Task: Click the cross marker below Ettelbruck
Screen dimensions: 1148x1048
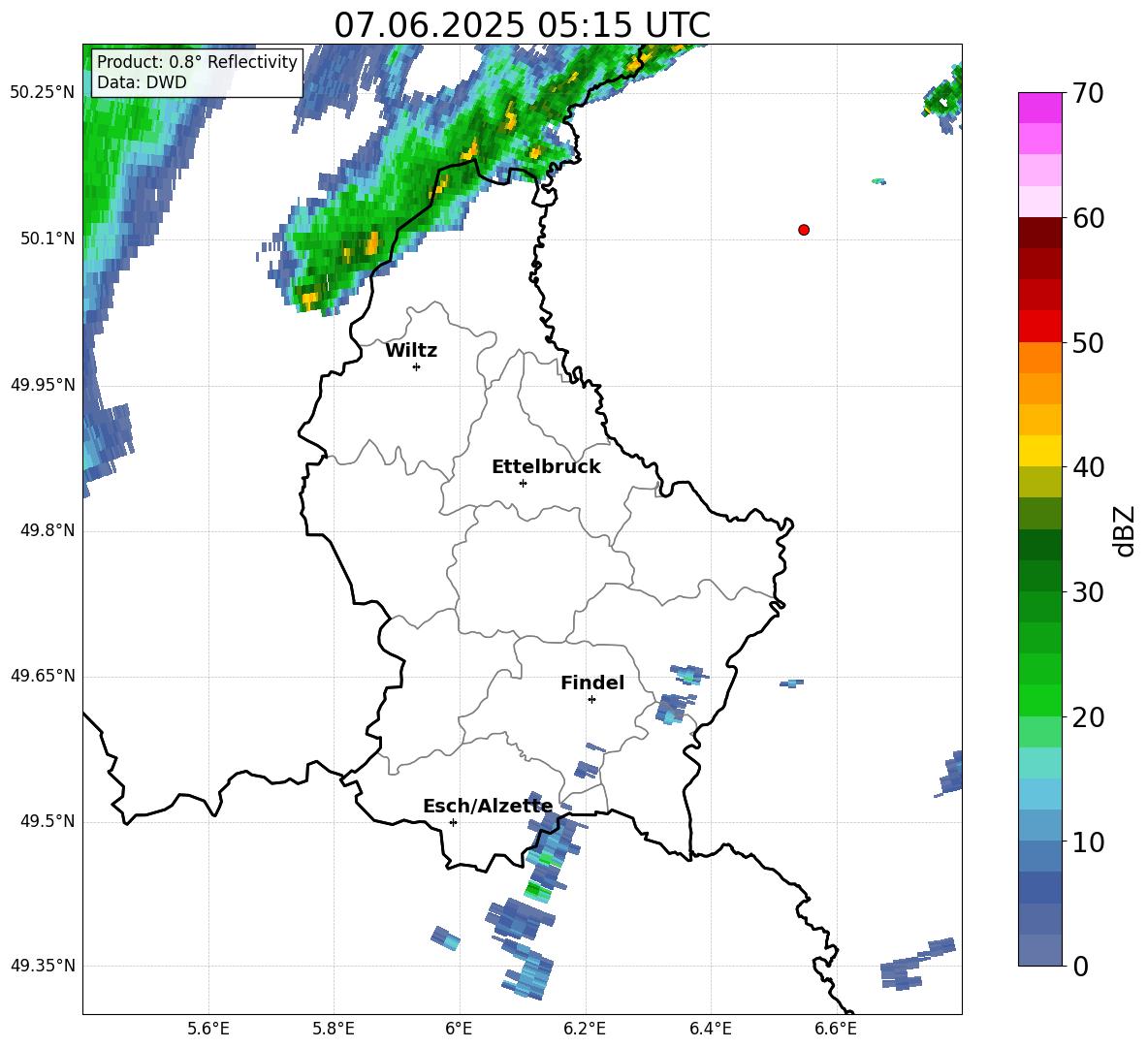Action: [x=523, y=483]
